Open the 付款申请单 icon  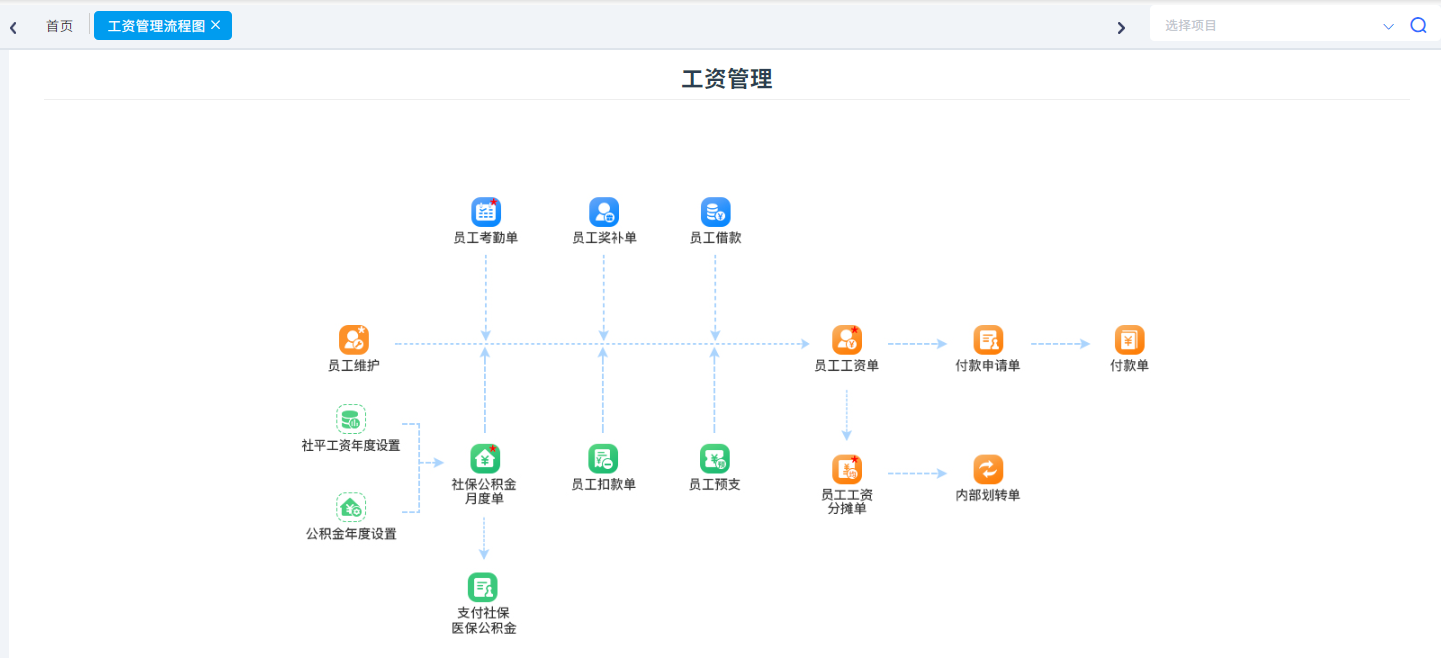[x=988, y=340]
